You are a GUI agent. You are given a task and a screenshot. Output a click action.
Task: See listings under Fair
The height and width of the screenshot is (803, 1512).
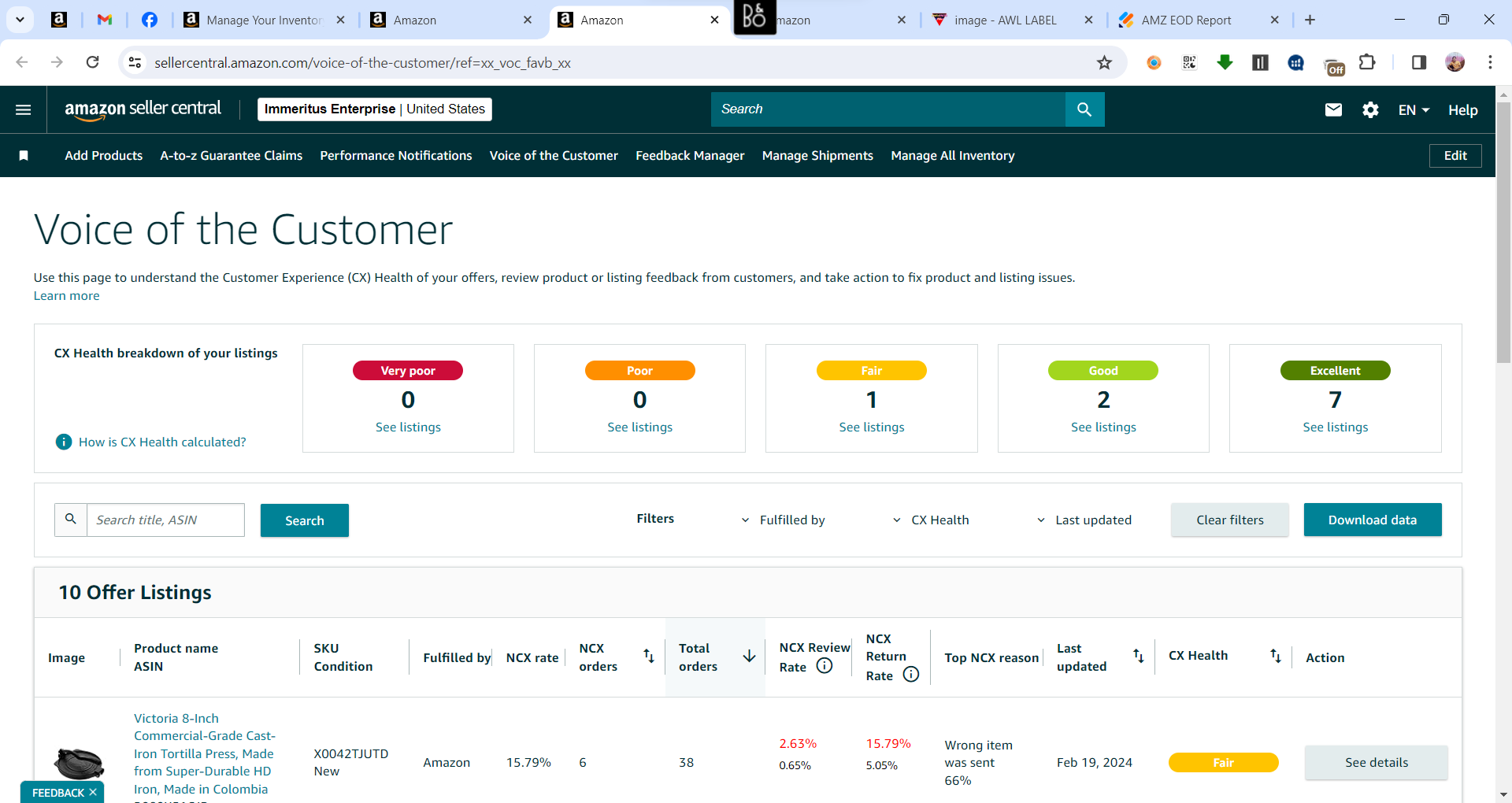coord(872,427)
